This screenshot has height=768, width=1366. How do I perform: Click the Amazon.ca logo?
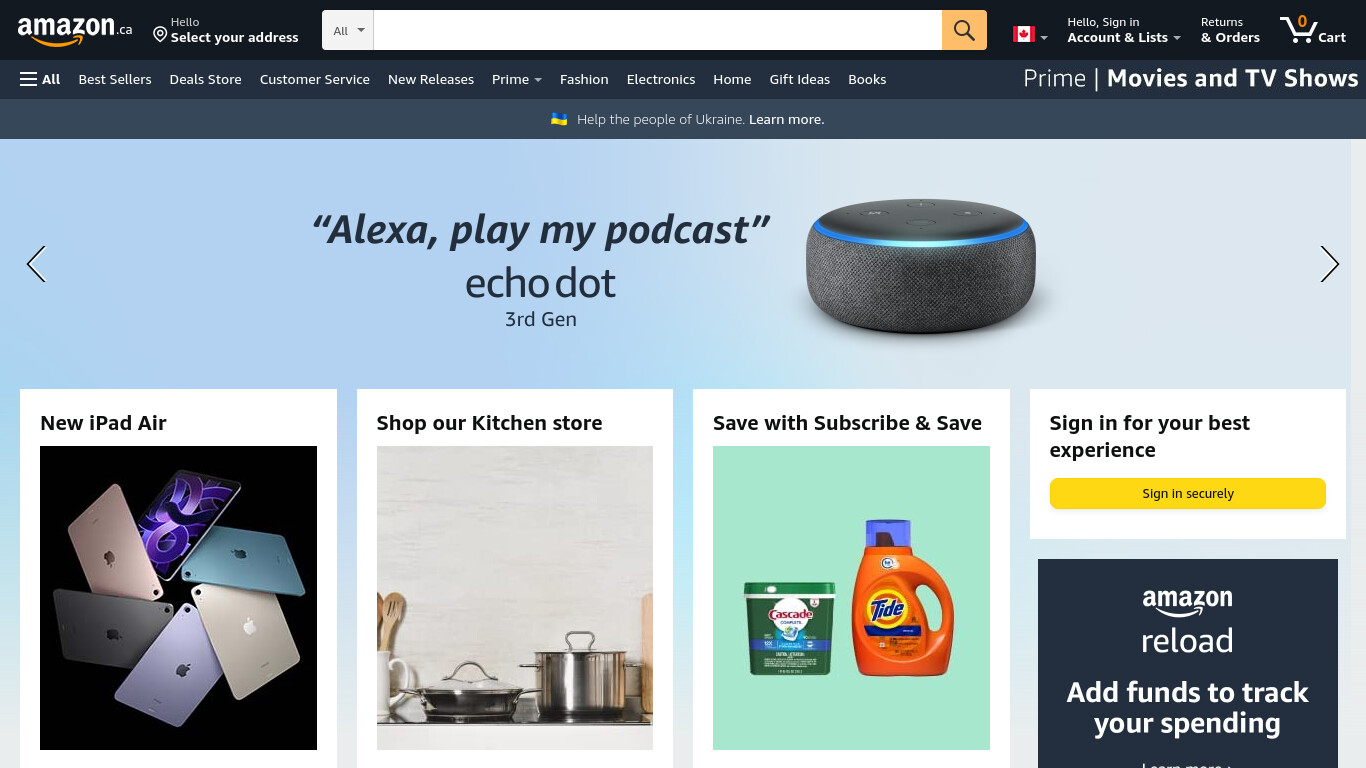tap(75, 31)
